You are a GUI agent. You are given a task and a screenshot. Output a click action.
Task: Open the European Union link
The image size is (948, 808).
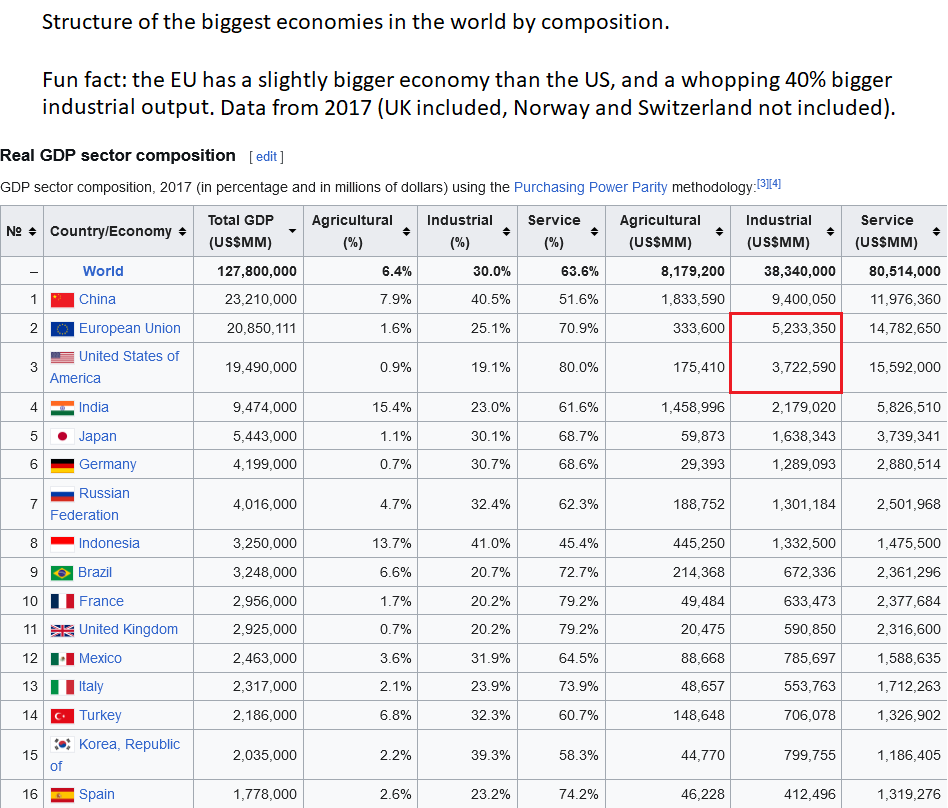pyautogui.click(x=129, y=328)
